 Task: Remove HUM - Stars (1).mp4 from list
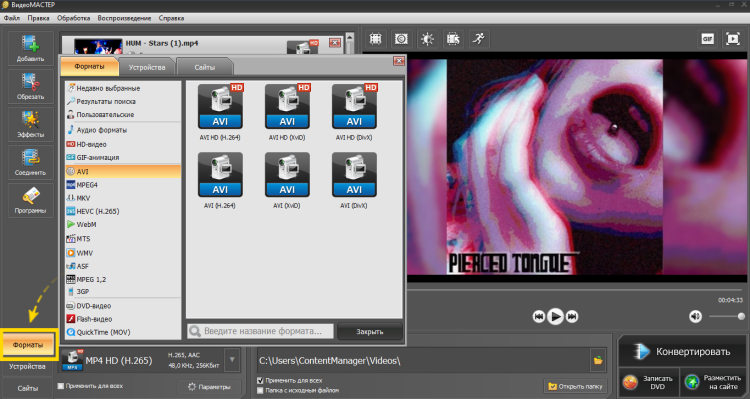335,43
